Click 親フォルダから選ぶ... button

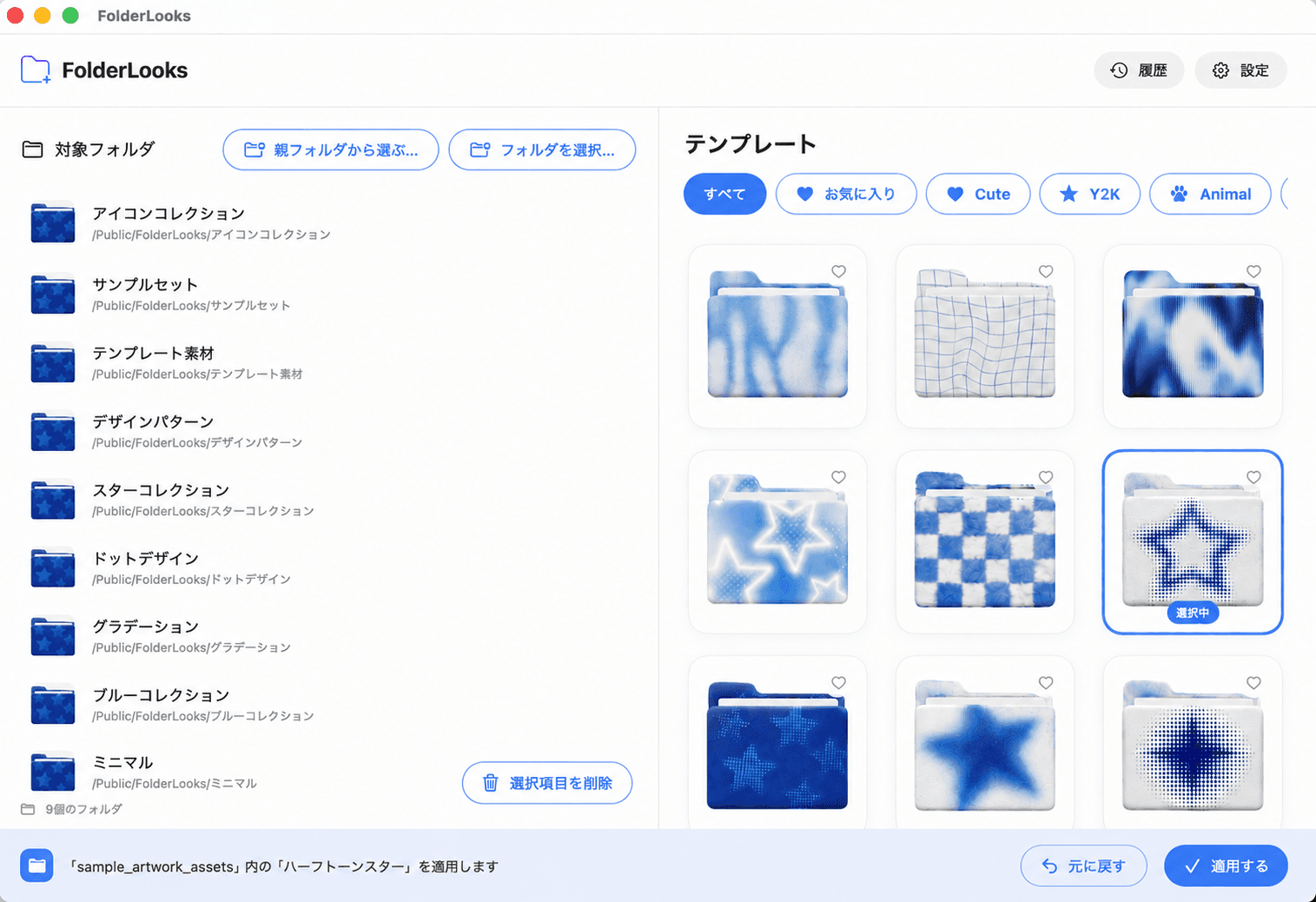tap(331, 150)
